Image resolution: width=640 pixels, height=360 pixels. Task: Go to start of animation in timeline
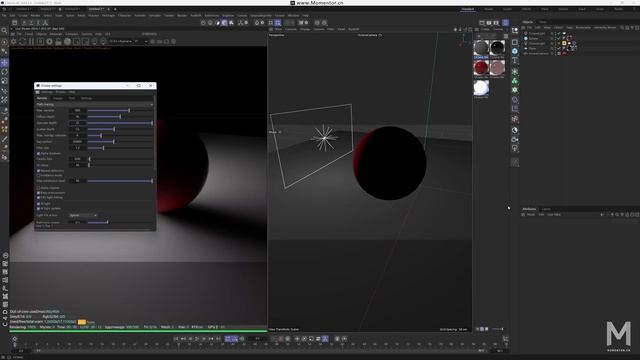(176, 339)
